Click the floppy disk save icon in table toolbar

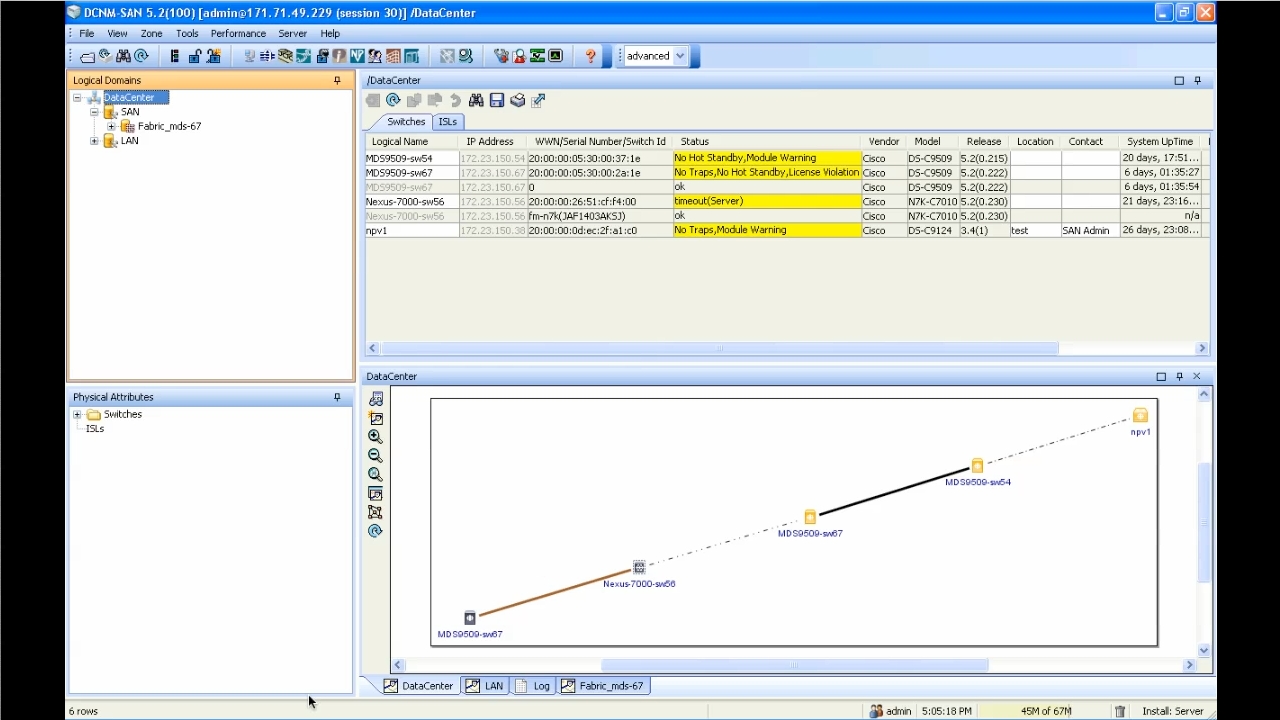click(x=497, y=100)
